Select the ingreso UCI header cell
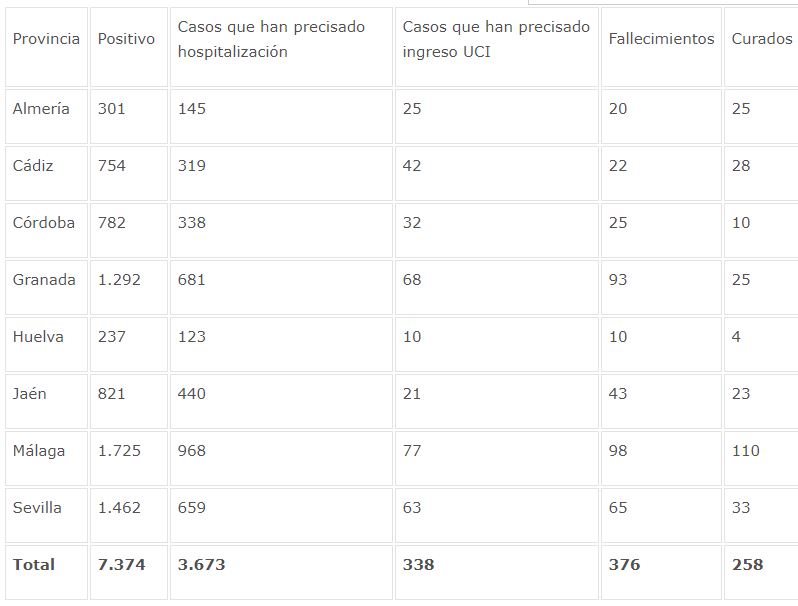The height and width of the screenshot is (606, 798). pos(496,39)
